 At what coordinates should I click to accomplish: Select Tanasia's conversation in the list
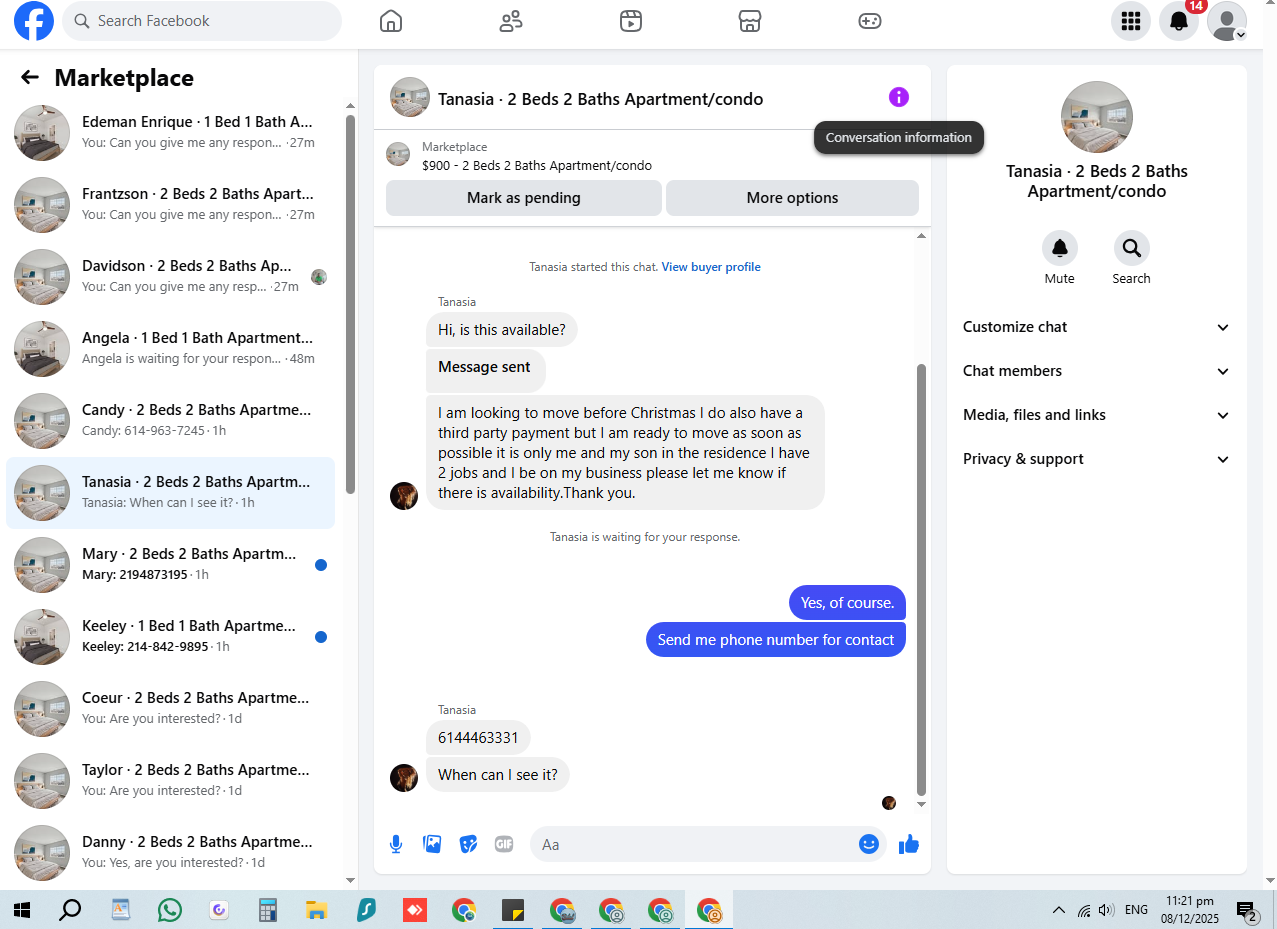point(171,493)
